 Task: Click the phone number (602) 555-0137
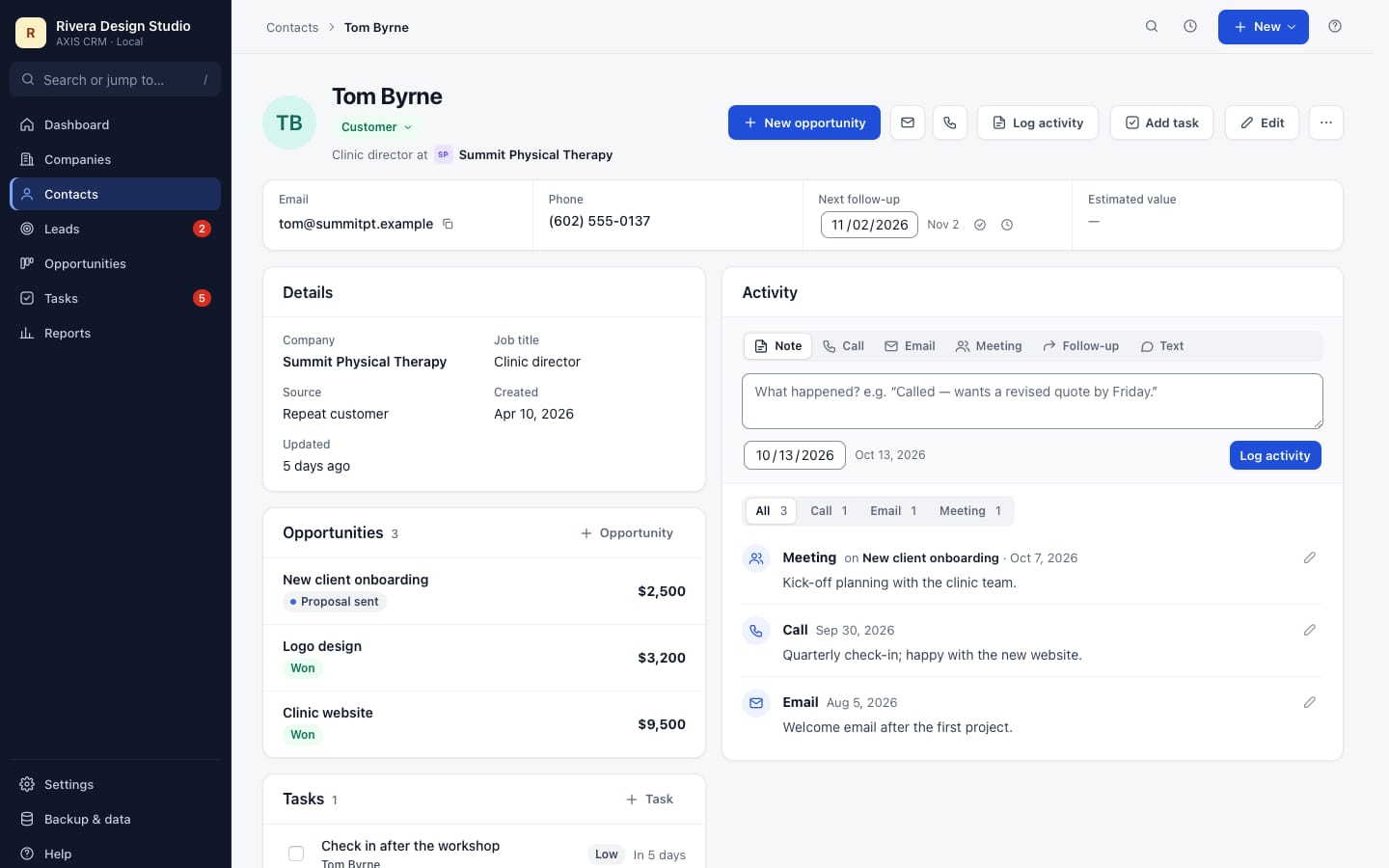599,221
